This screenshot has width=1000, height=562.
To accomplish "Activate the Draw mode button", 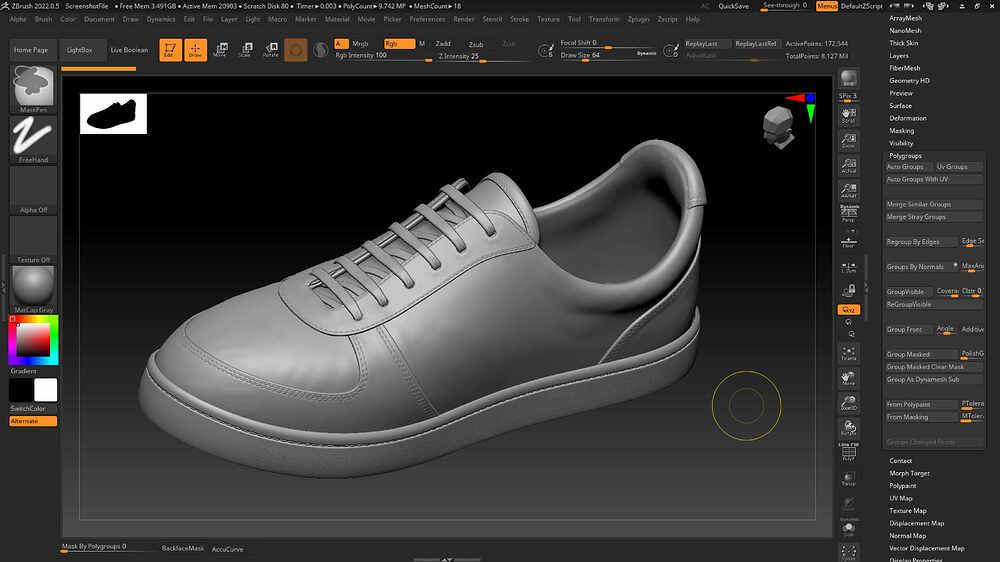I will coord(195,50).
